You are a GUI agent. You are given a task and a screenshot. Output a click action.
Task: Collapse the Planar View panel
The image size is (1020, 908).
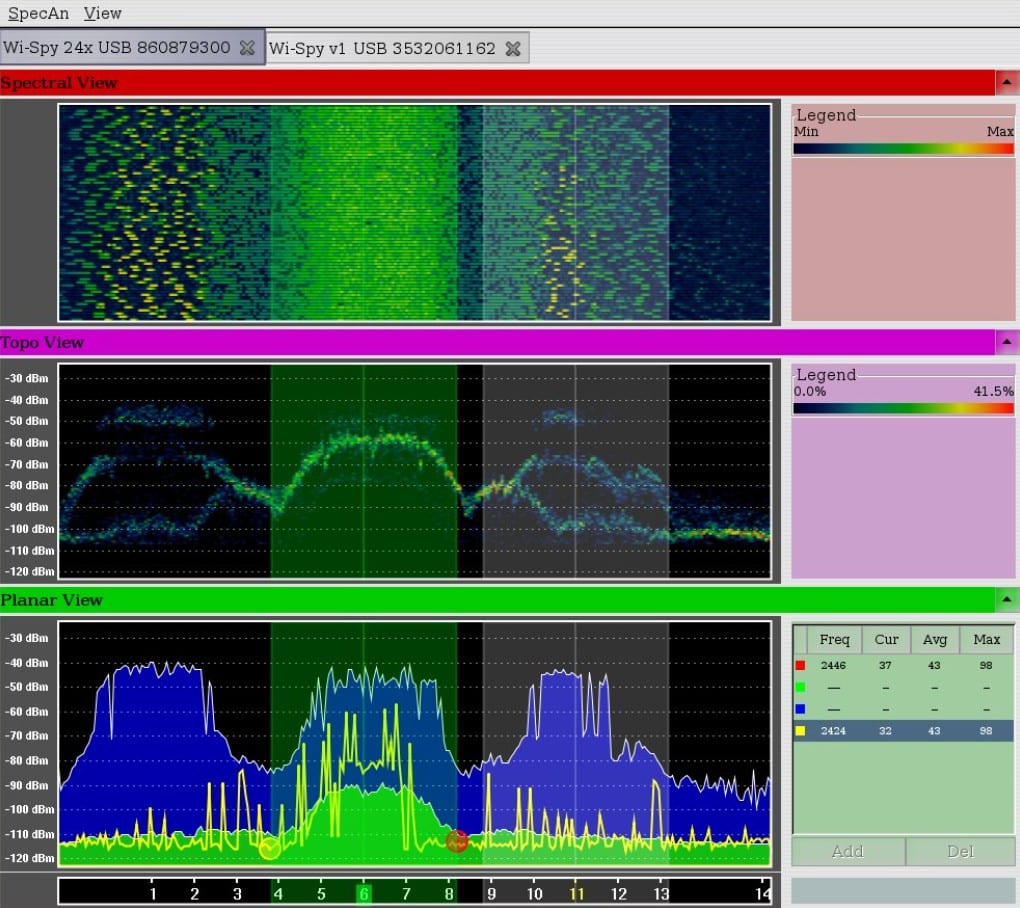tap(1007, 600)
